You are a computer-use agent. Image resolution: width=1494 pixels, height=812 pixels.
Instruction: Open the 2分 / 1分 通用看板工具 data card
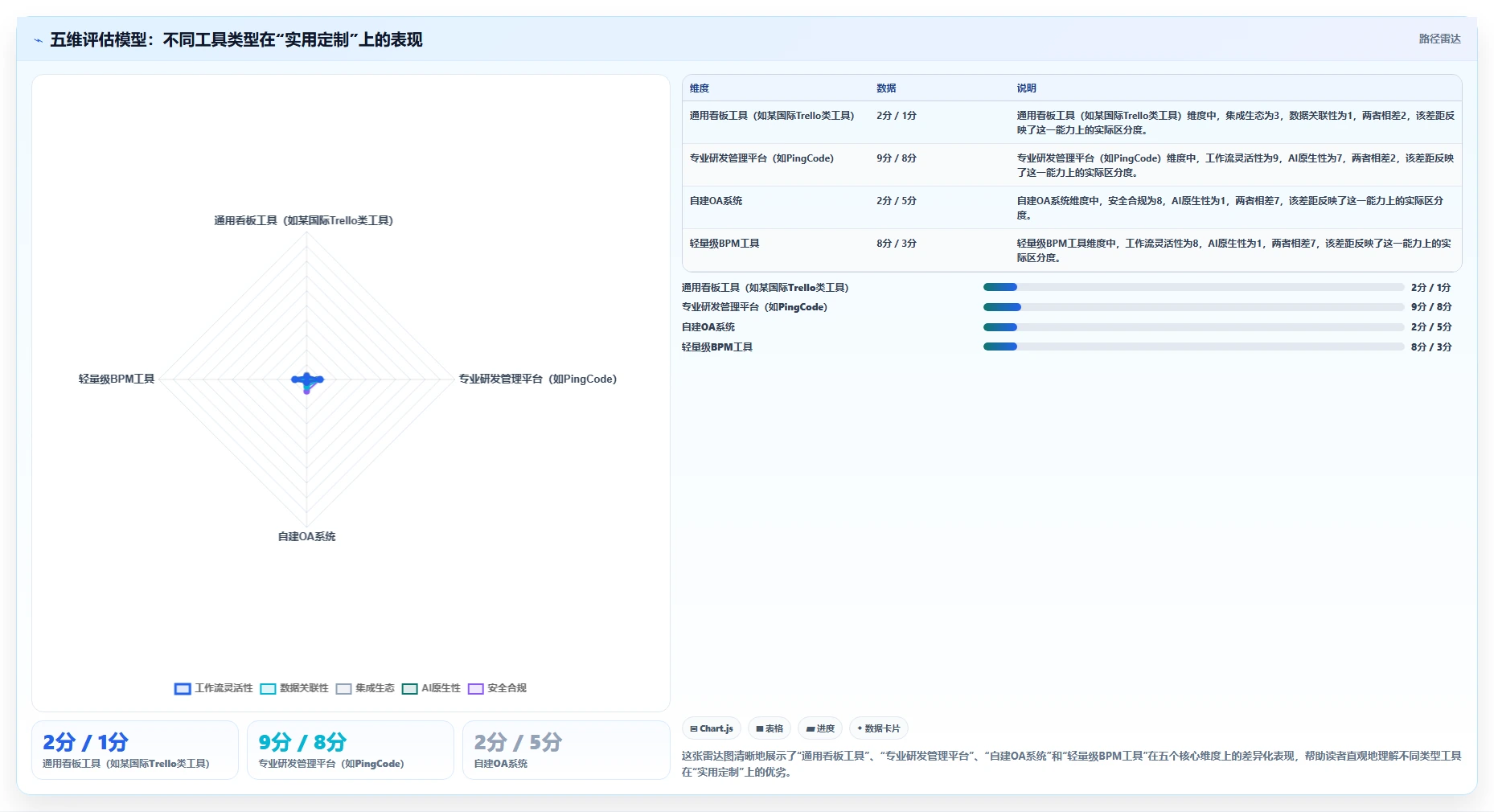tap(135, 750)
